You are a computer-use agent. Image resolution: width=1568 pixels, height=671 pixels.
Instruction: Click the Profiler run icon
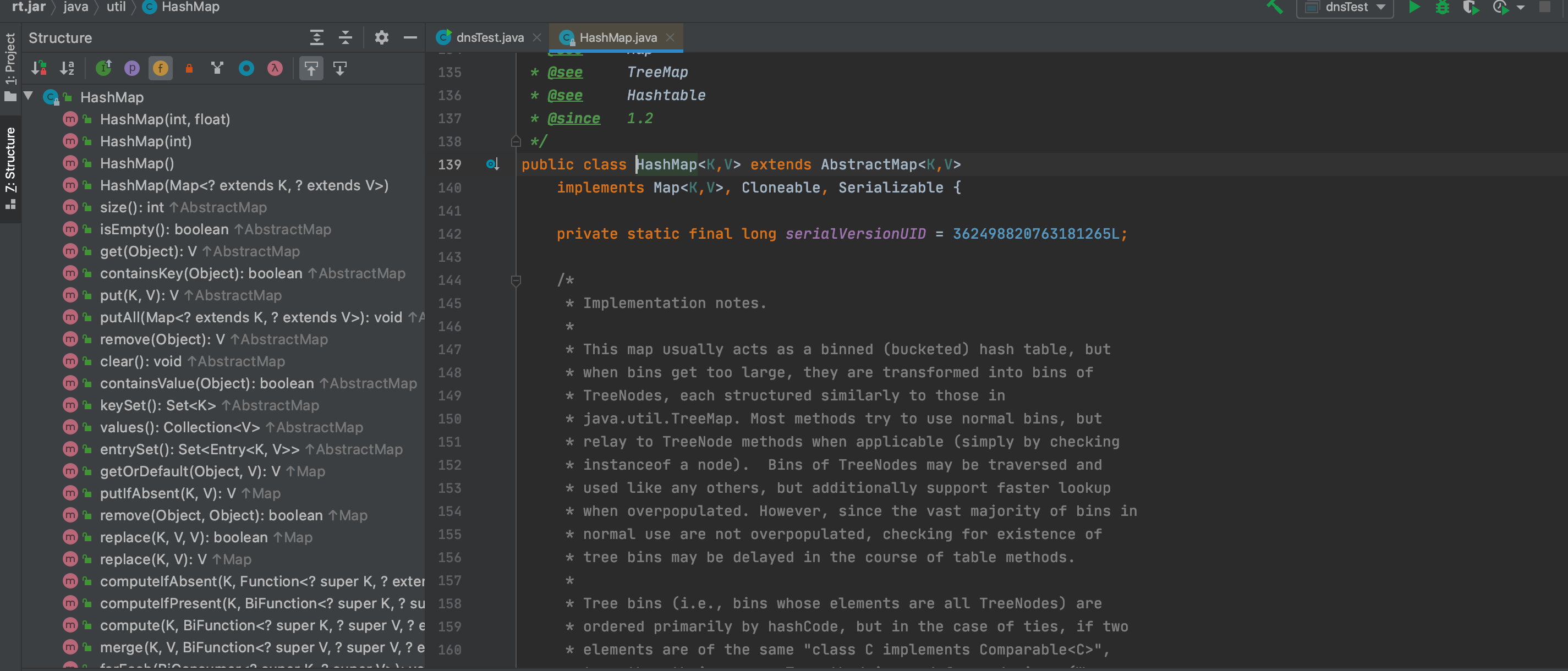tap(1500, 7)
